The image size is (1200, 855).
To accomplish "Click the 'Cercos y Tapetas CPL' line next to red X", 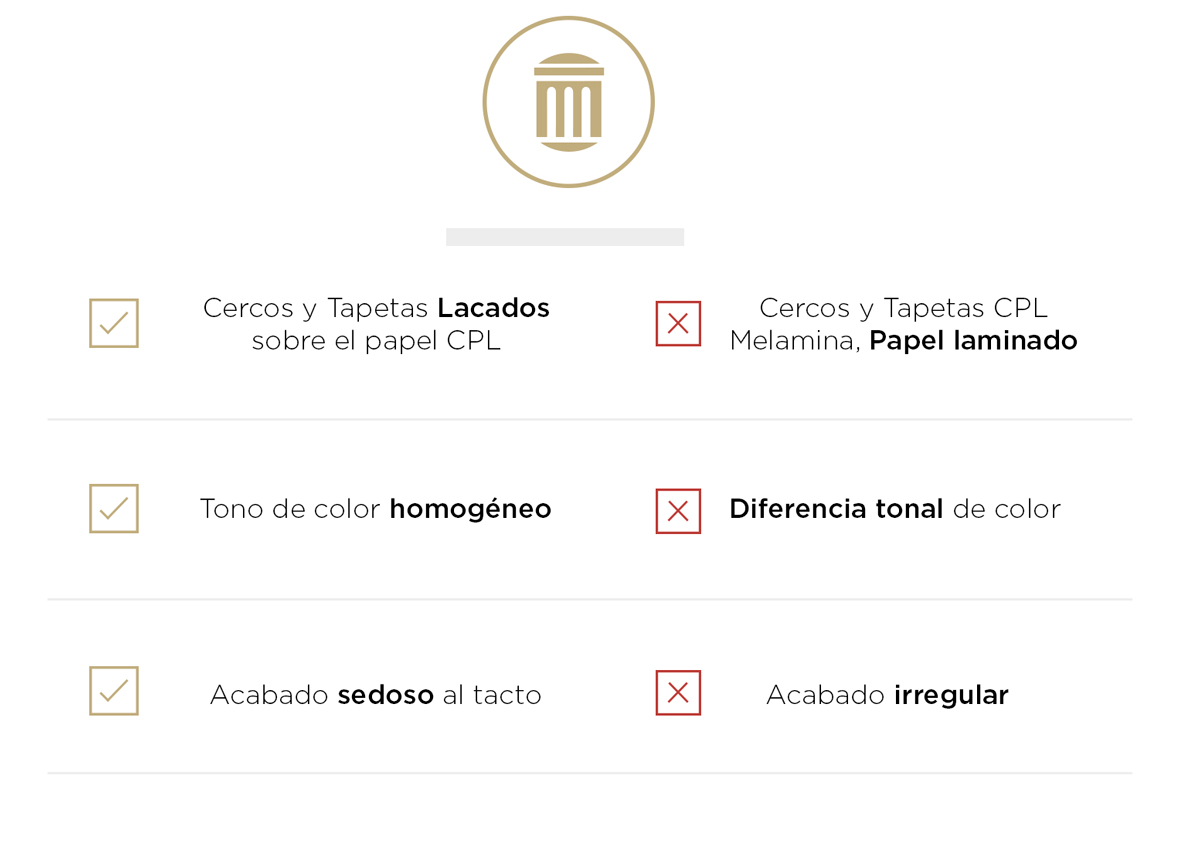I will [x=903, y=308].
